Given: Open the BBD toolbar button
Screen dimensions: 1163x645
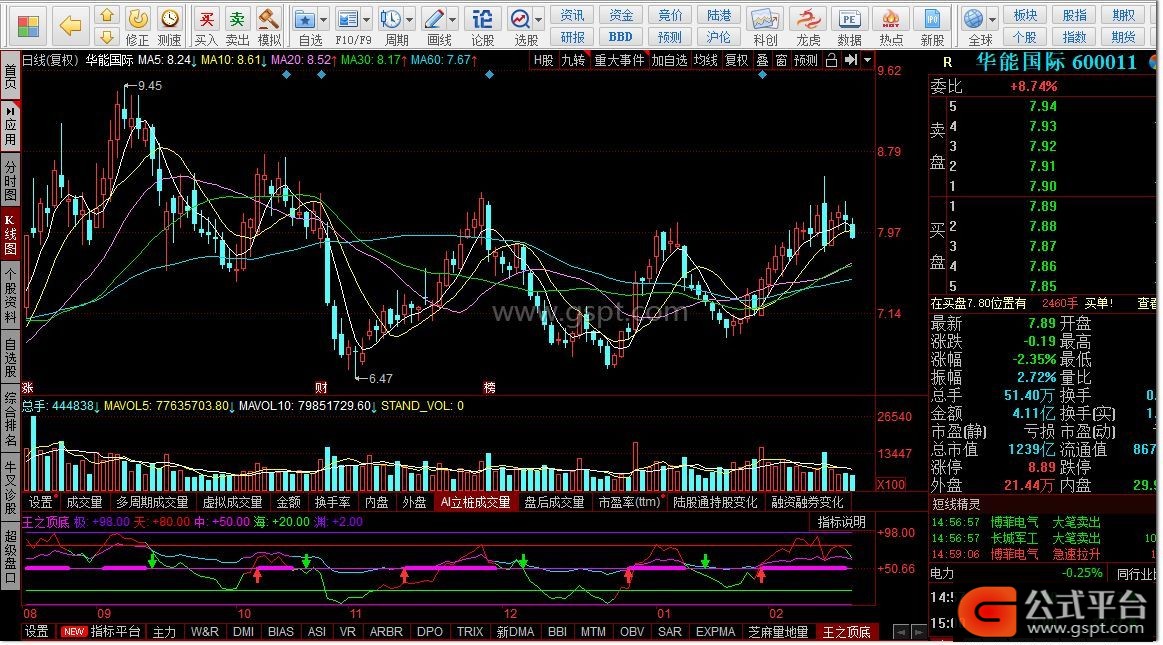Looking at the screenshot, I should (x=621, y=36).
